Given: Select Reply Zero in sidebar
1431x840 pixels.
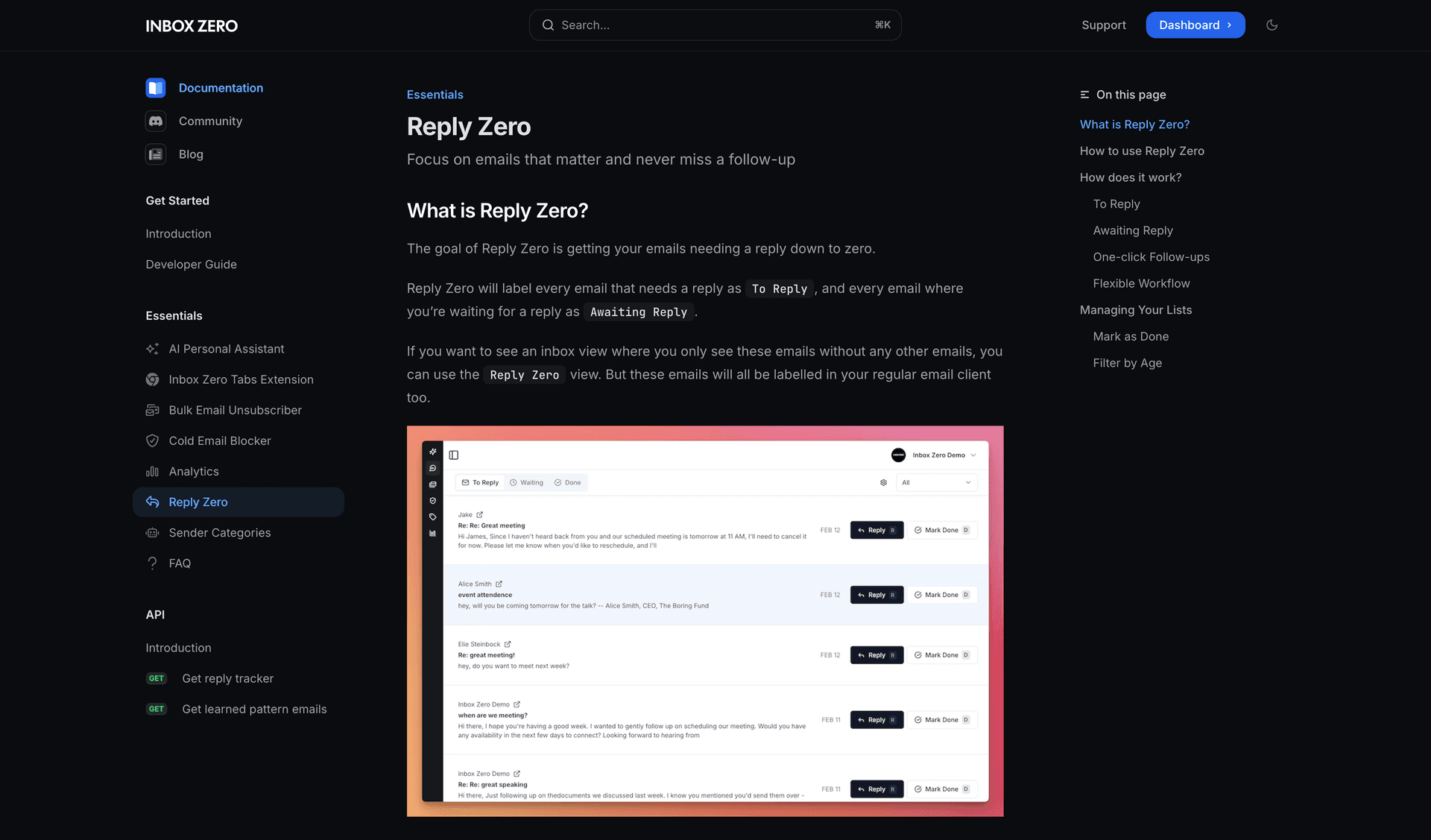Looking at the screenshot, I should 198,502.
